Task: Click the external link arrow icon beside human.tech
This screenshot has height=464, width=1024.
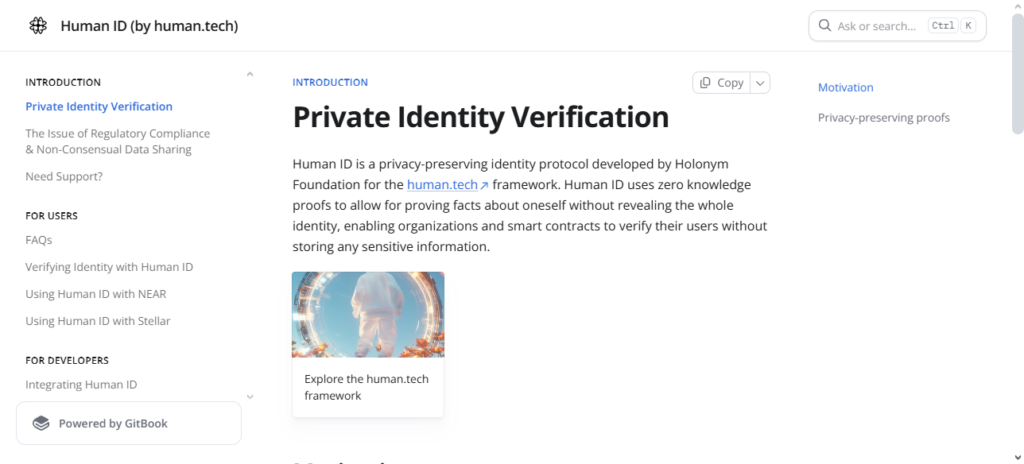Action: click(484, 186)
